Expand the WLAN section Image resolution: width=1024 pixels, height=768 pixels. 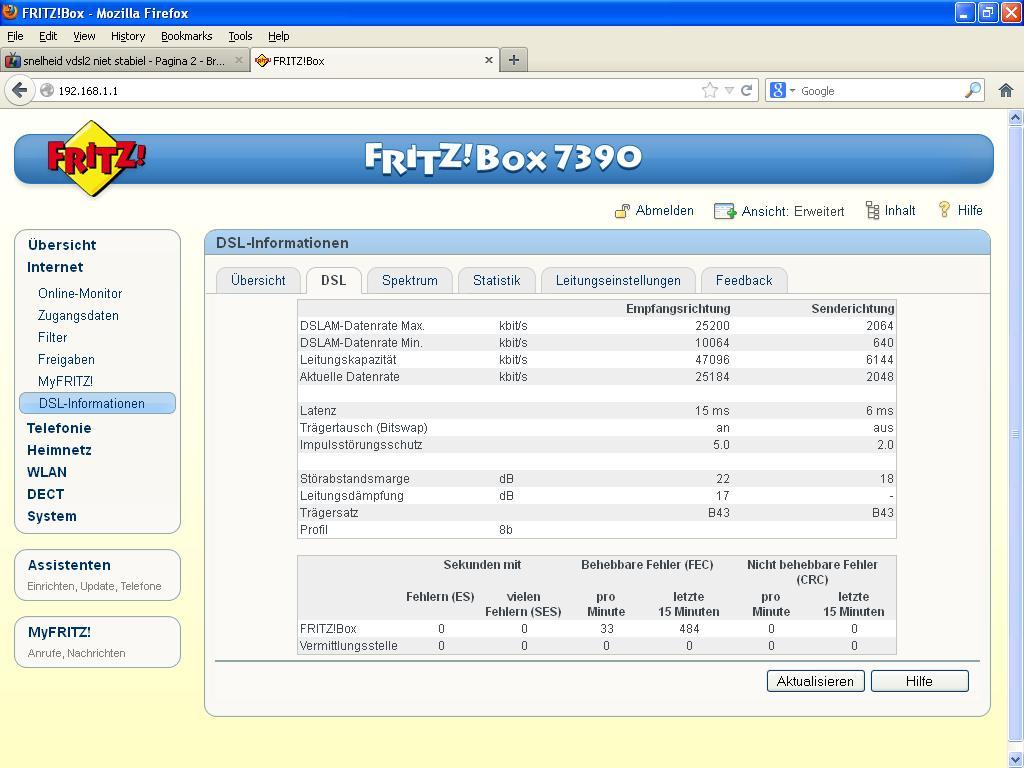coord(46,472)
